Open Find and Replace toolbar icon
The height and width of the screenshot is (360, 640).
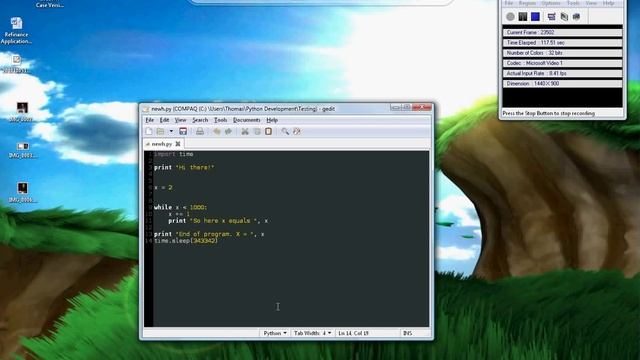point(297,131)
